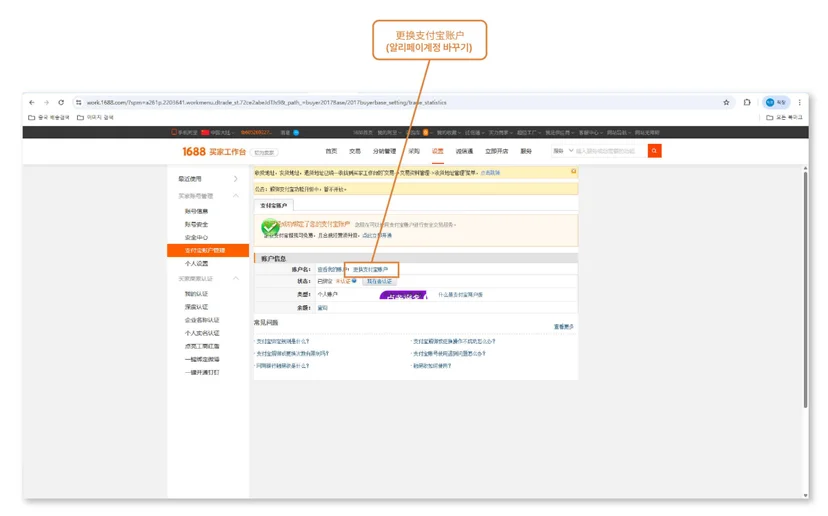Click the 现在去认证 button
The image size is (828, 516).
379,282
